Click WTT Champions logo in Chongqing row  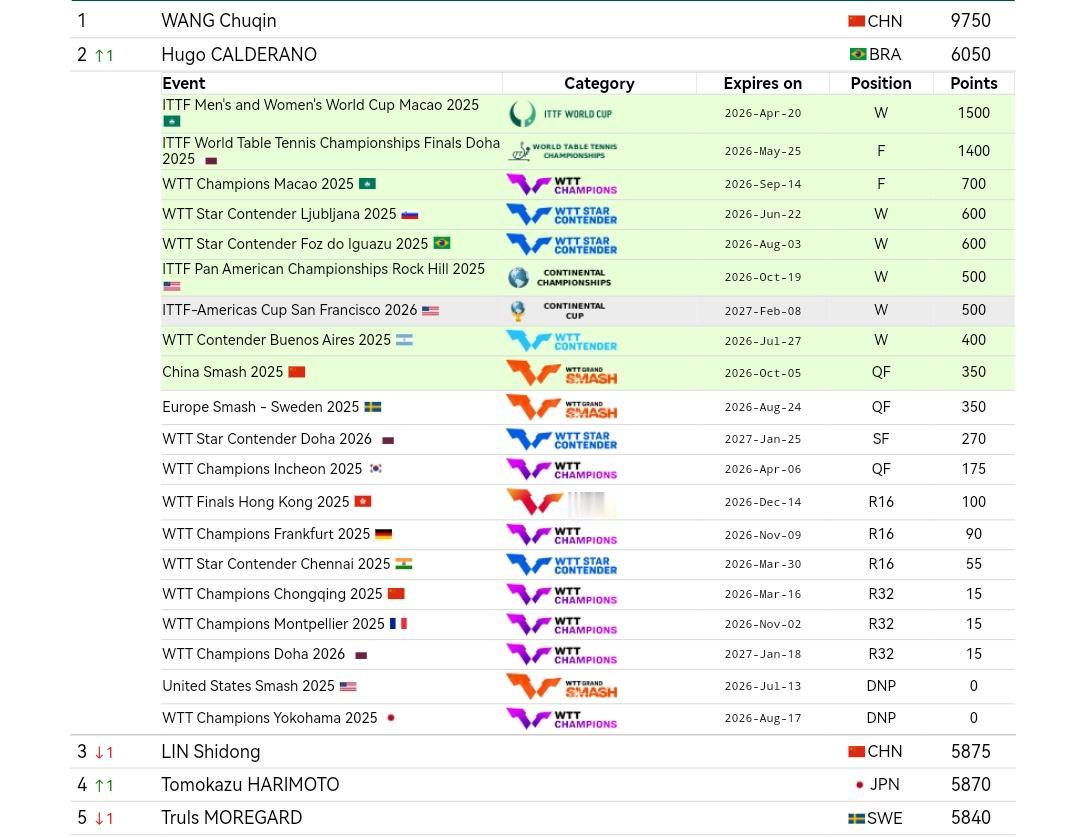coord(562,595)
